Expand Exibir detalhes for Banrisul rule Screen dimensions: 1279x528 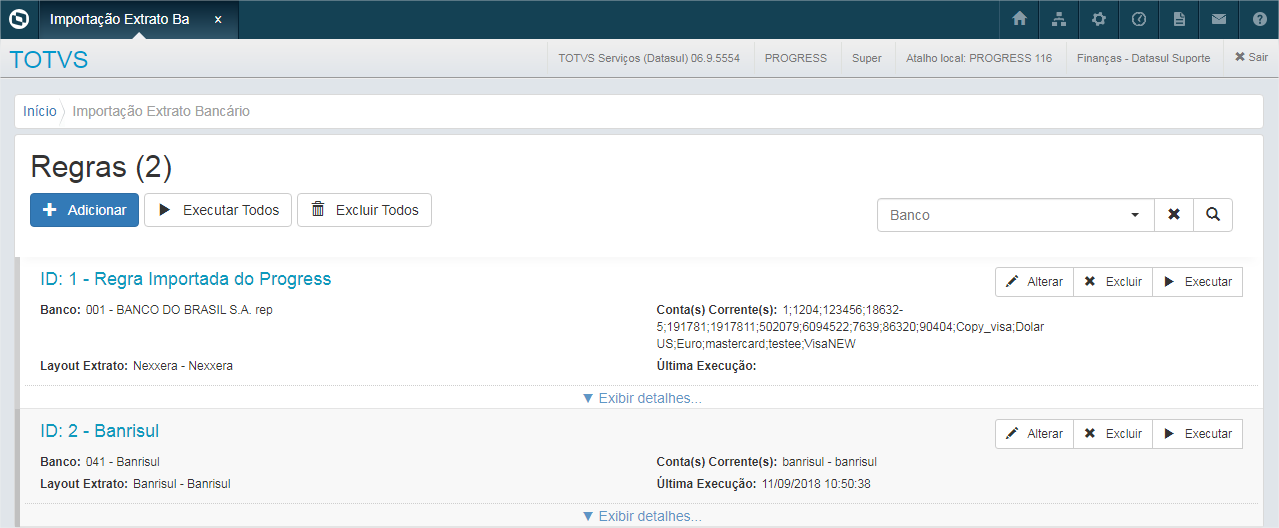pyautogui.click(x=641, y=516)
